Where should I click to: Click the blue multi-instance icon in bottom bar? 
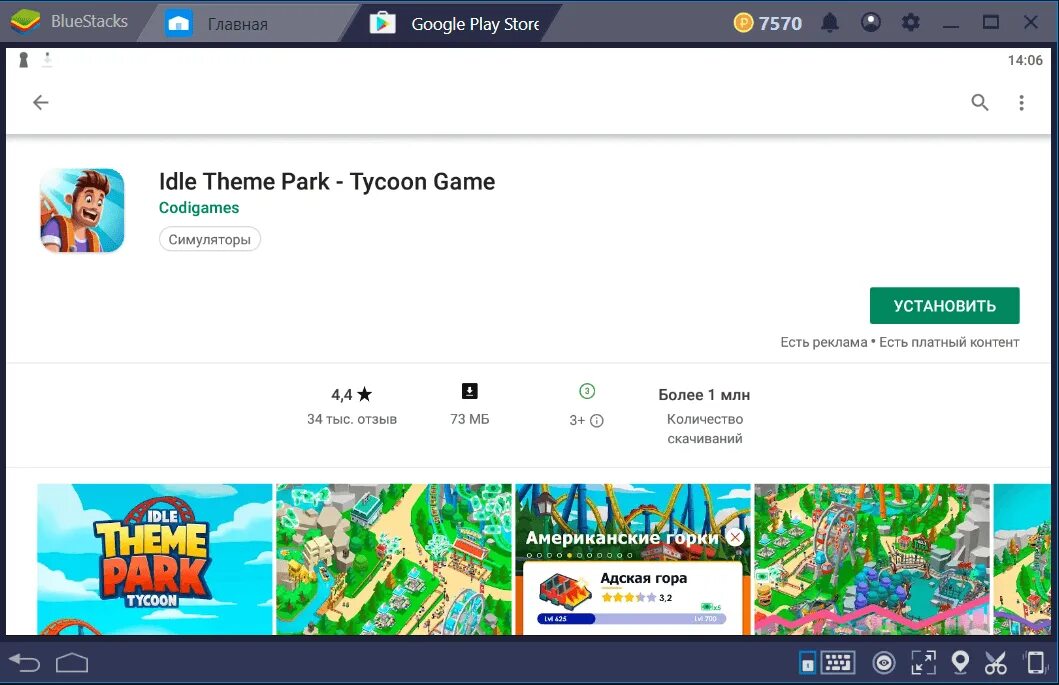807,663
